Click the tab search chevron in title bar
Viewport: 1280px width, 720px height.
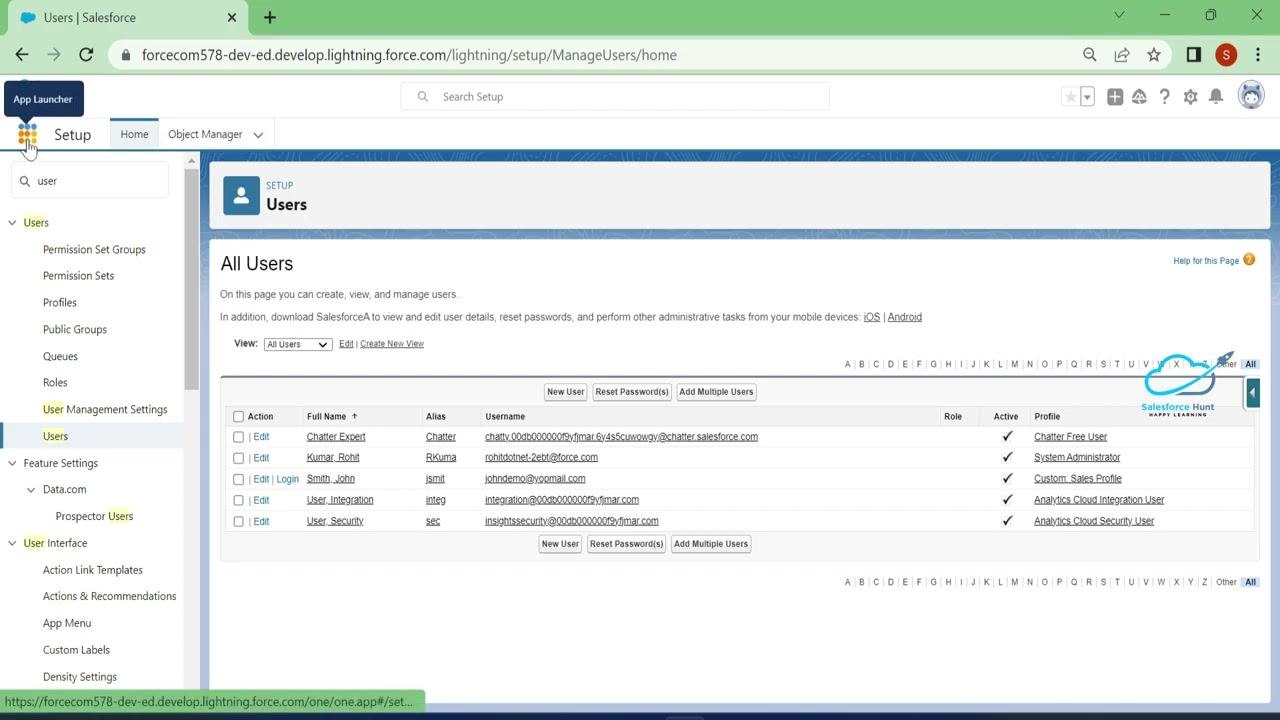click(1119, 15)
